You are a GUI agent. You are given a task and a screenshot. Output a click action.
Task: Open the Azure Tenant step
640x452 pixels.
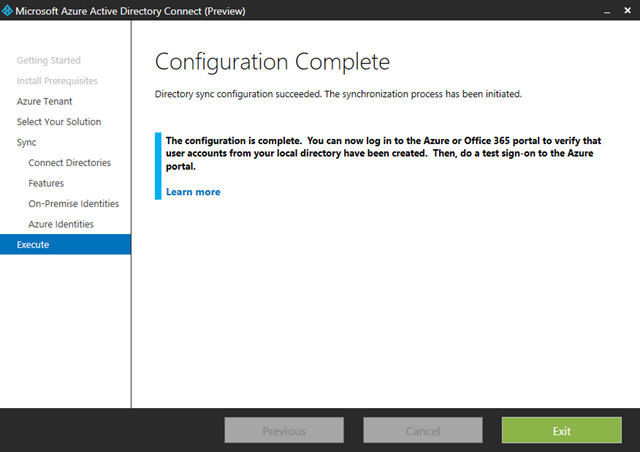coord(44,101)
